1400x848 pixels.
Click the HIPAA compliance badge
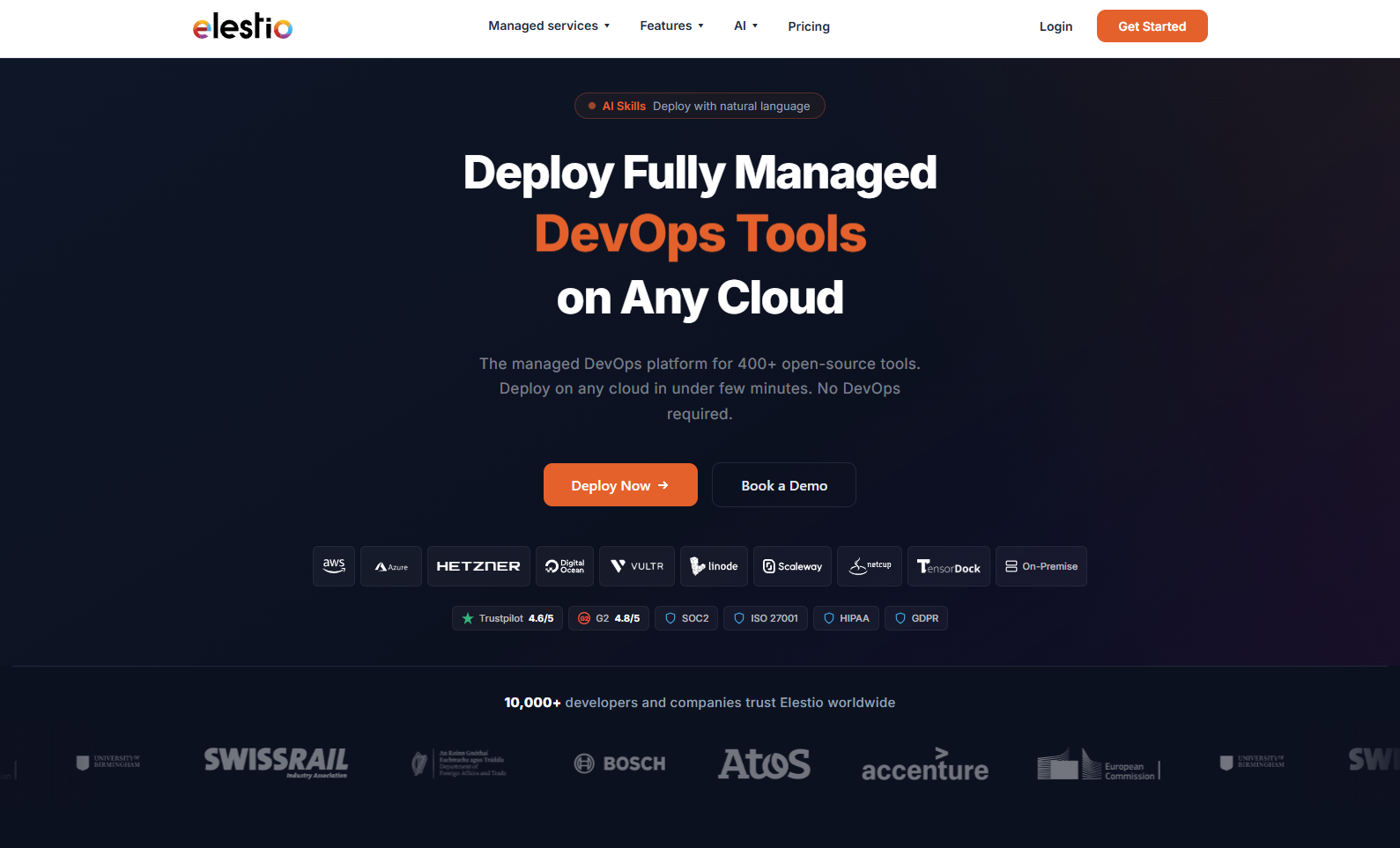pyautogui.click(x=846, y=618)
